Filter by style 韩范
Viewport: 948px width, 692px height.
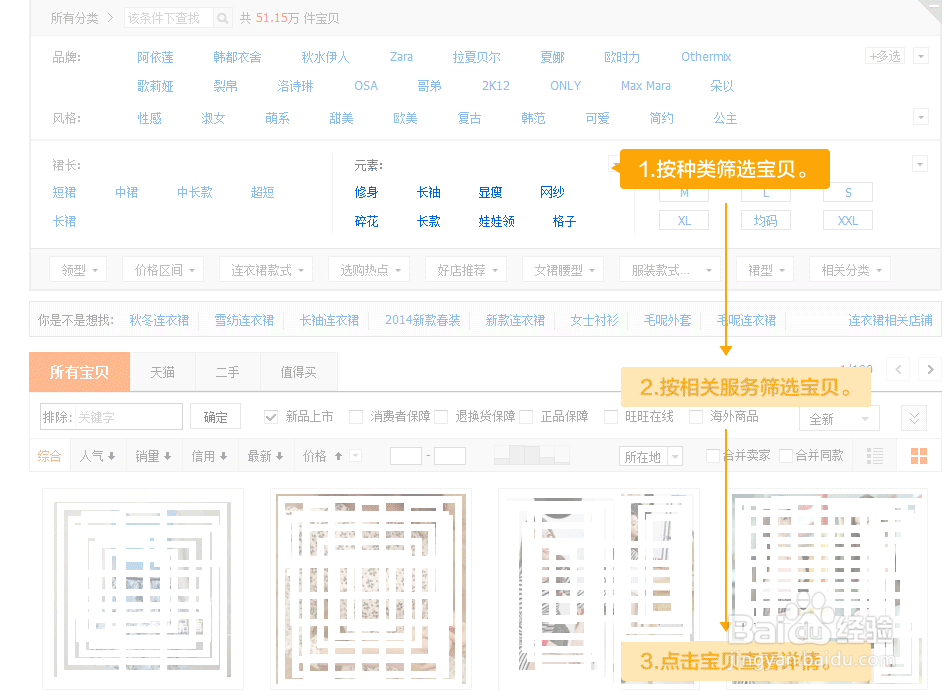click(533, 118)
